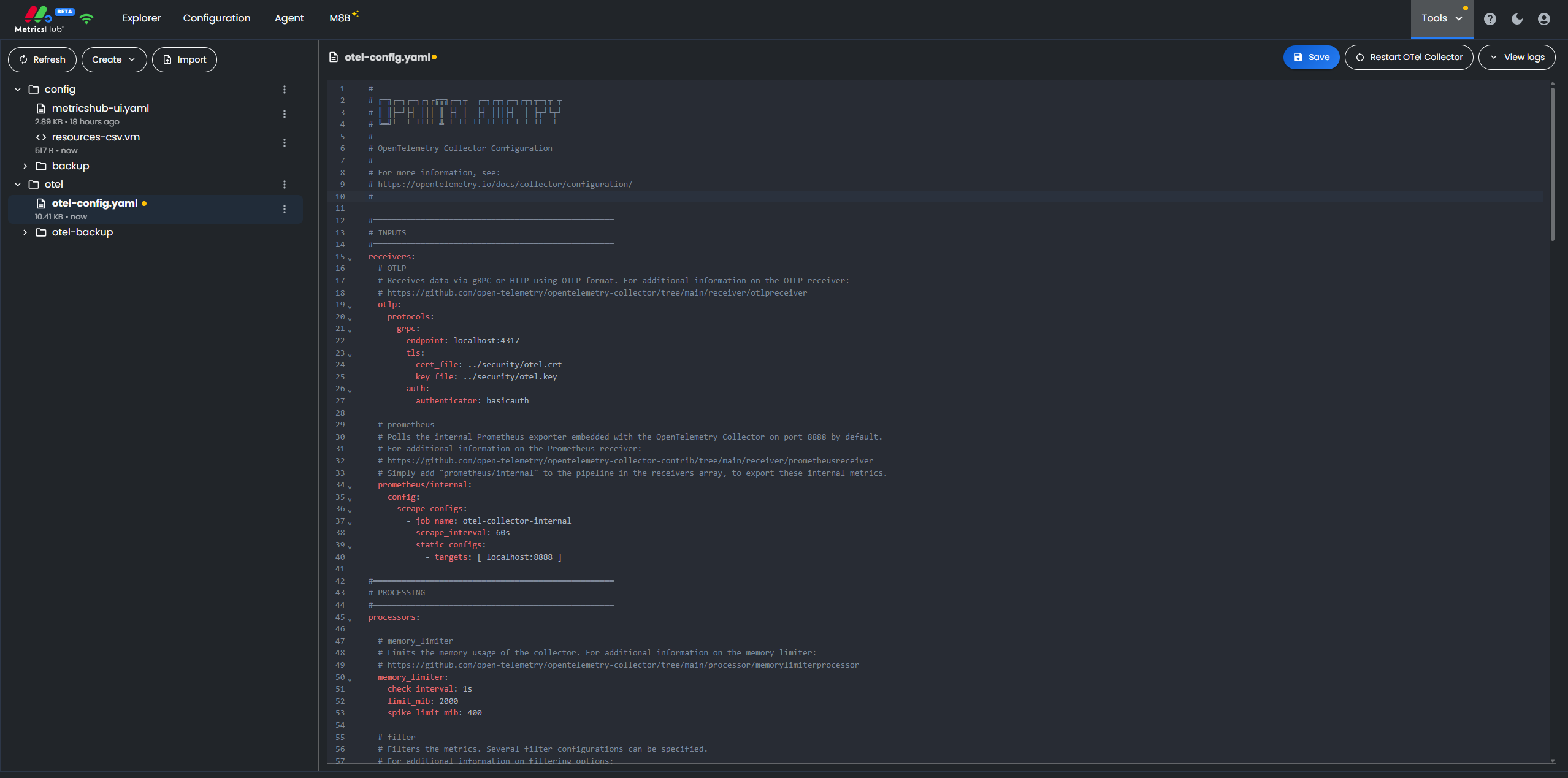Fold the processors block at line 45
Screen dimensions: 1568x778
350,619
